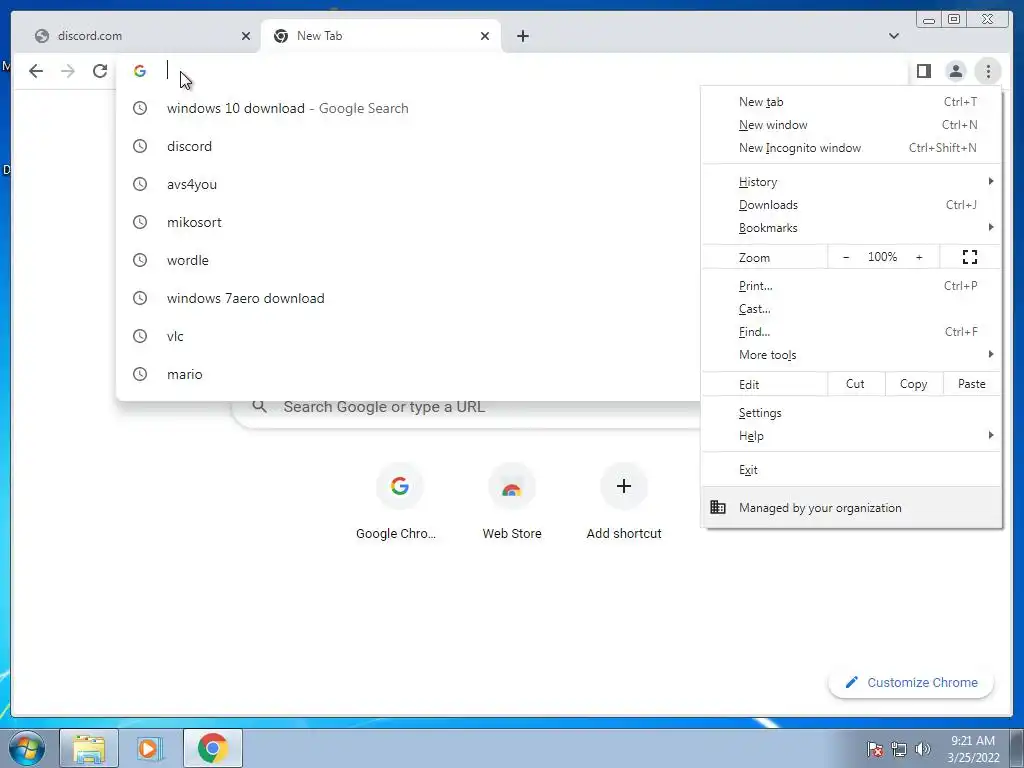
Task: Click the magnifier icon in the search box
Action: coord(259,406)
